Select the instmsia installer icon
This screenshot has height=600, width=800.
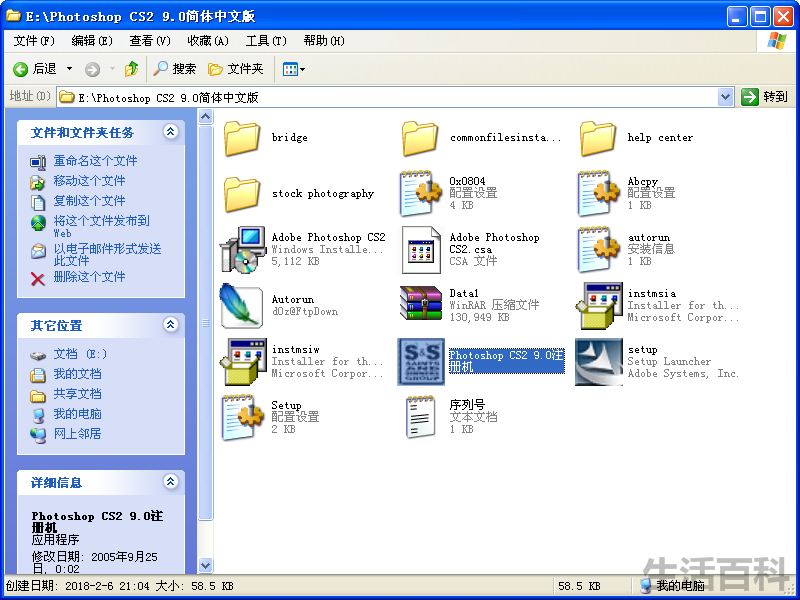pyautogui.click(x=599, y=306)
